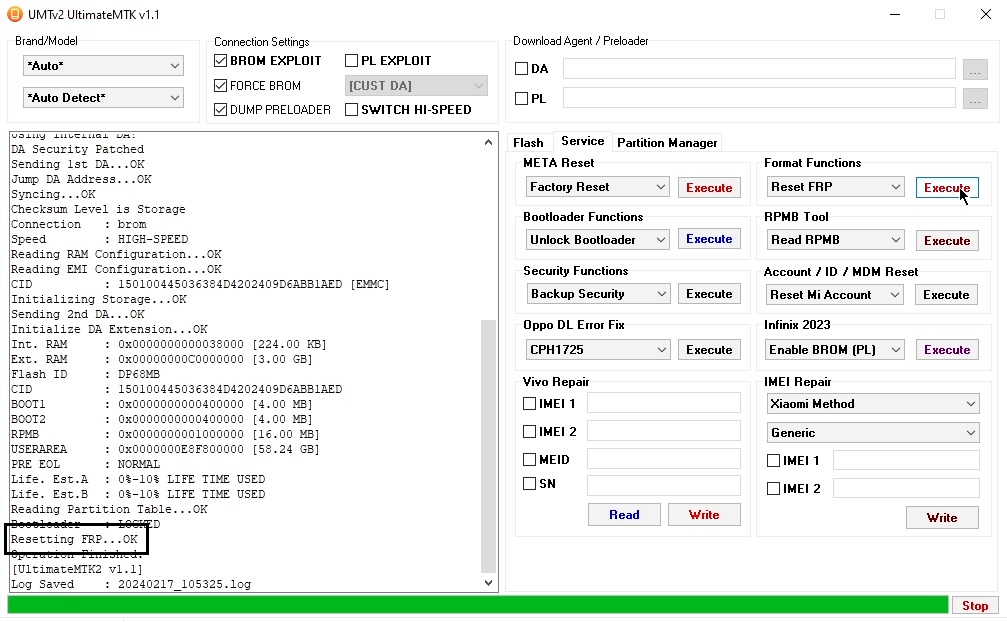Check Vivo Repair IMEI 2 checkbox
This screenshot has height=622, width=1007.
click(x=529, y=431)
